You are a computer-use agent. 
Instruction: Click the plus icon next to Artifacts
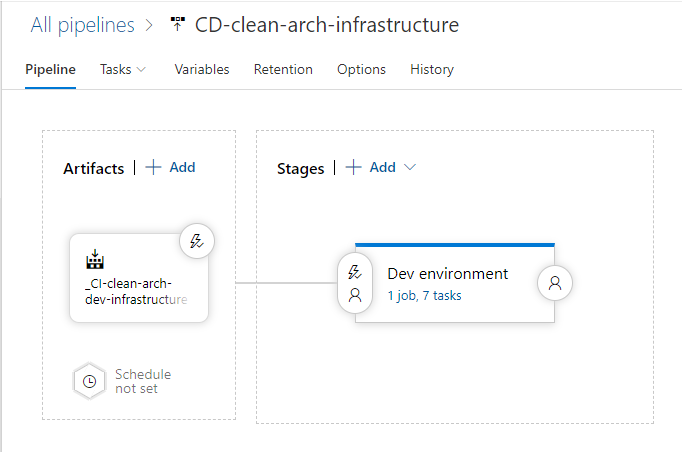(x=153, y=167)
